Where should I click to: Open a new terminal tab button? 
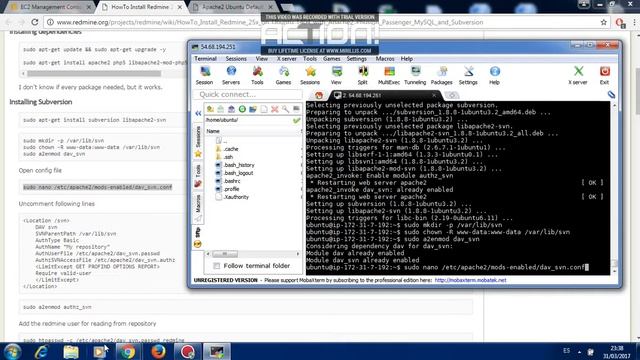(x=451, y=95)
